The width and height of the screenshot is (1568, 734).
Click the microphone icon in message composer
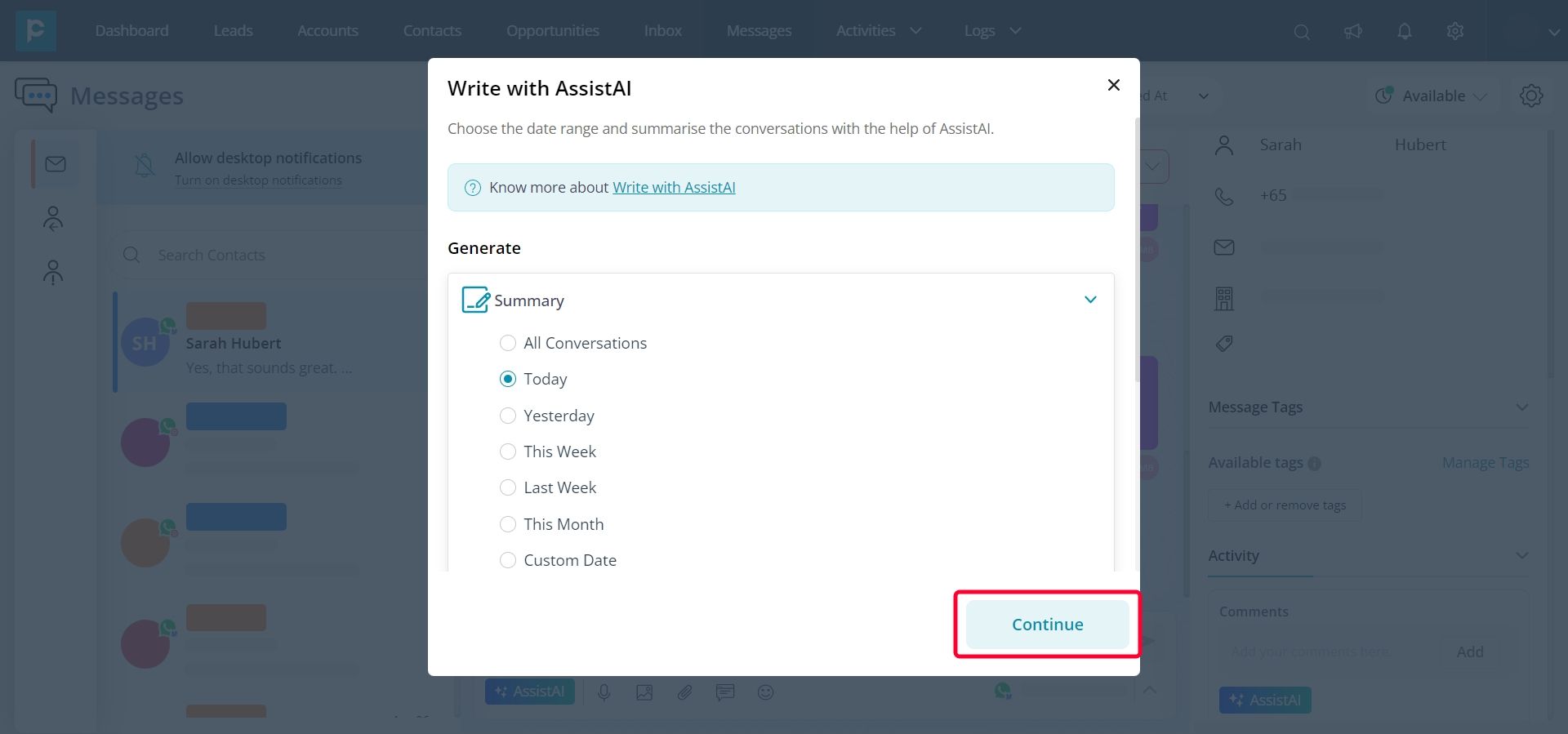point(604,692)
